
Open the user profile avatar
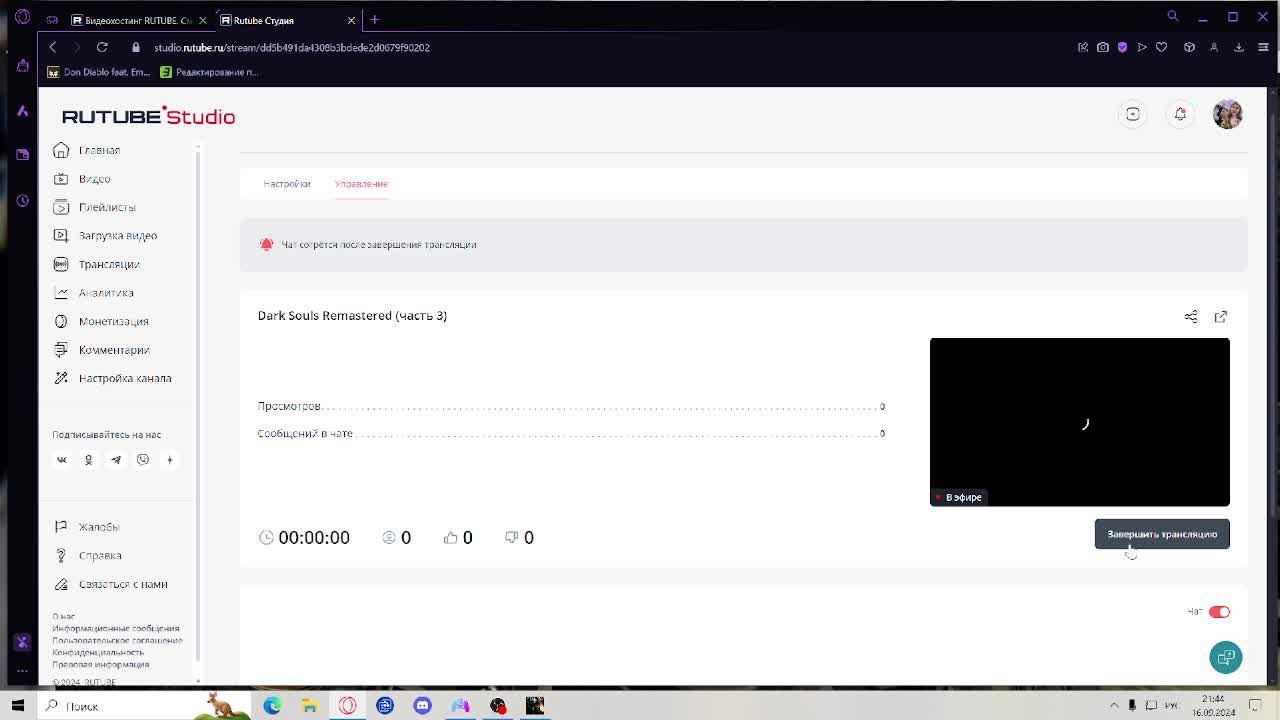[1227, 114]
